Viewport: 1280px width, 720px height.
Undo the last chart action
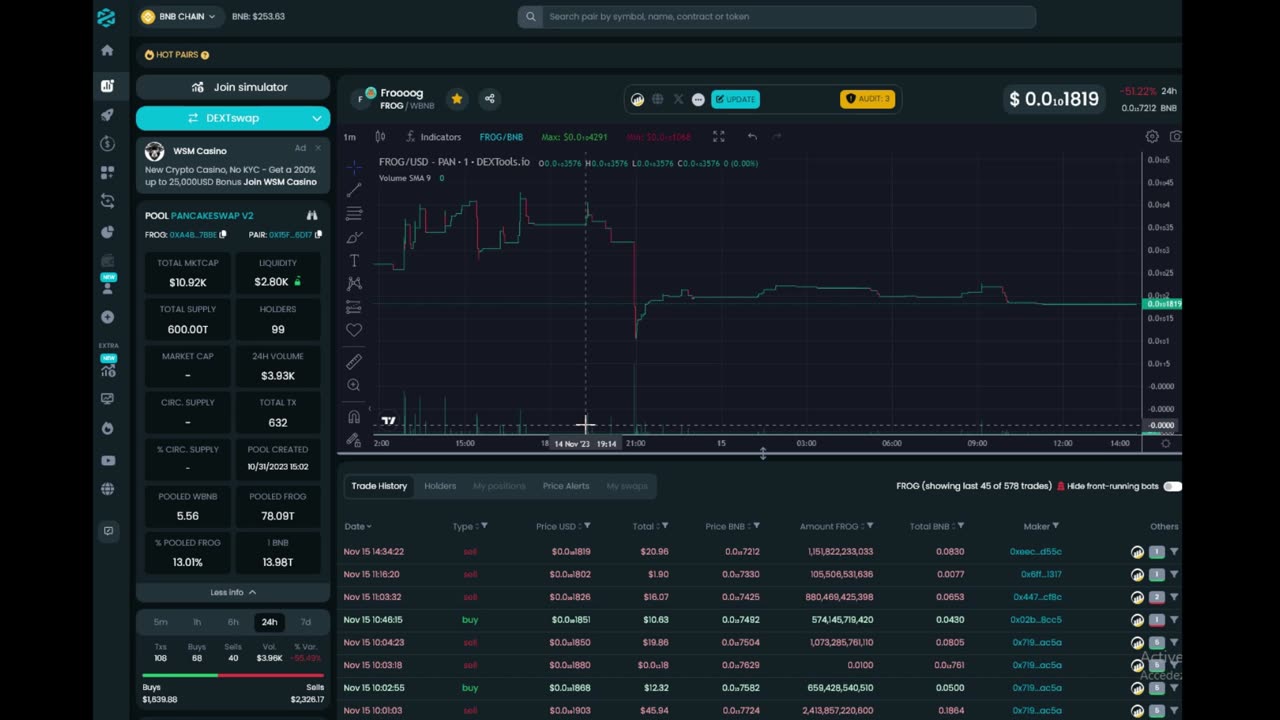(x=752, y=136)
